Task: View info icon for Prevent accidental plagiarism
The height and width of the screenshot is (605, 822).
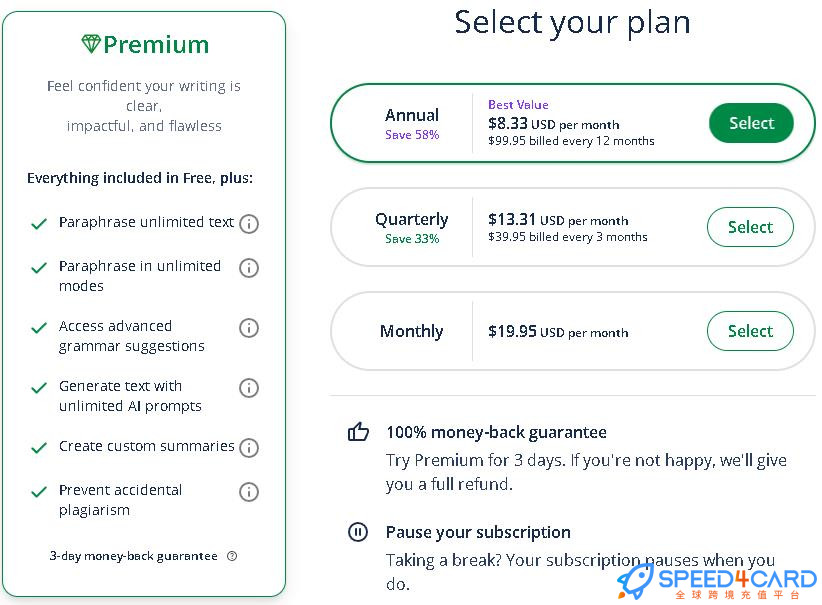Action: (x=249, y=492)
